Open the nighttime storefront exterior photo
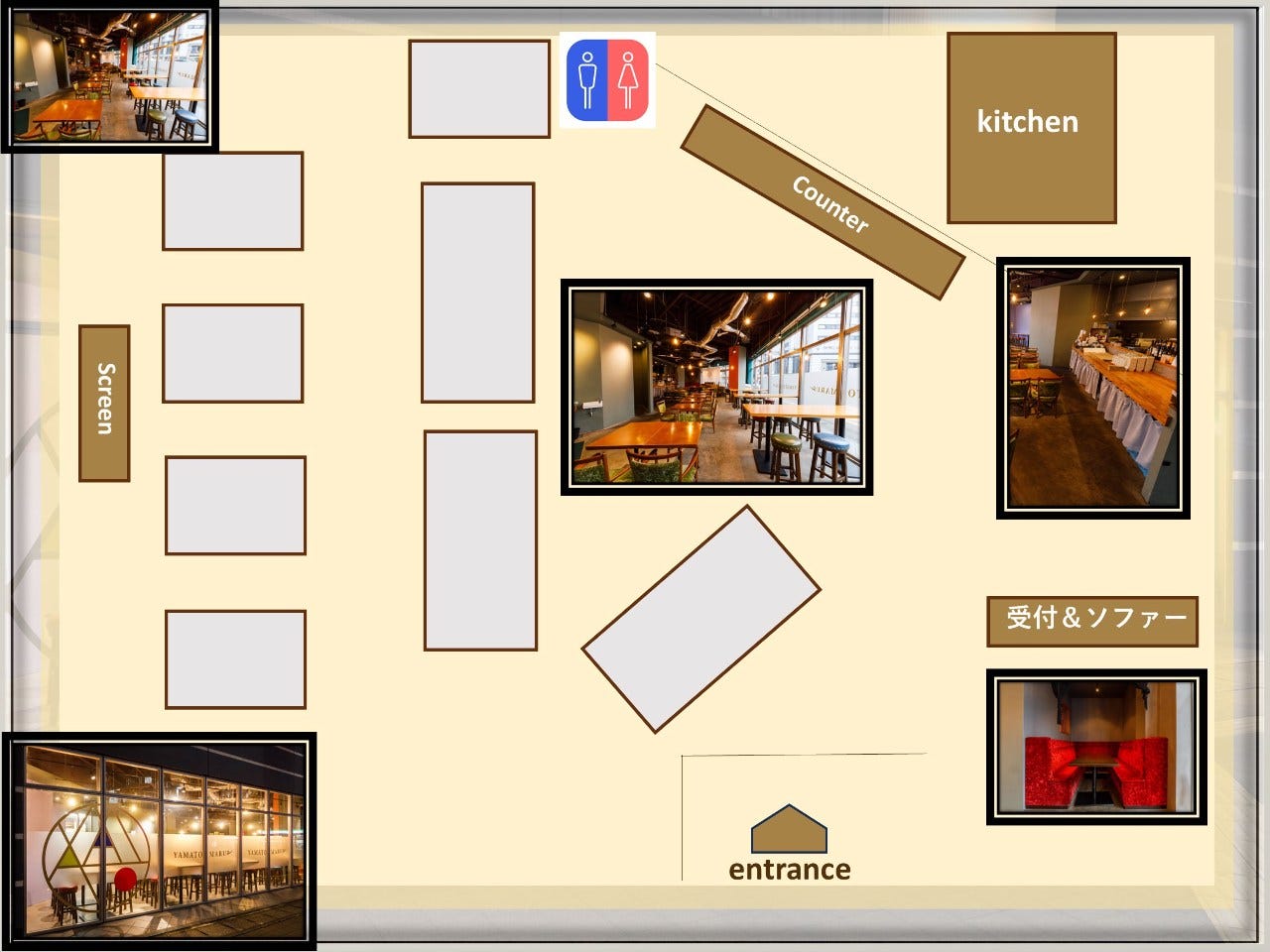Screen dimensions: 1270x952 click(159, 839)
